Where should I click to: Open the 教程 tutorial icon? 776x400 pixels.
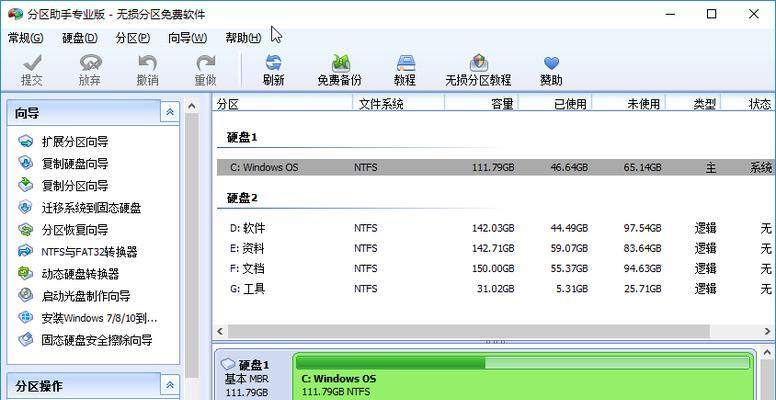(405, 63)
